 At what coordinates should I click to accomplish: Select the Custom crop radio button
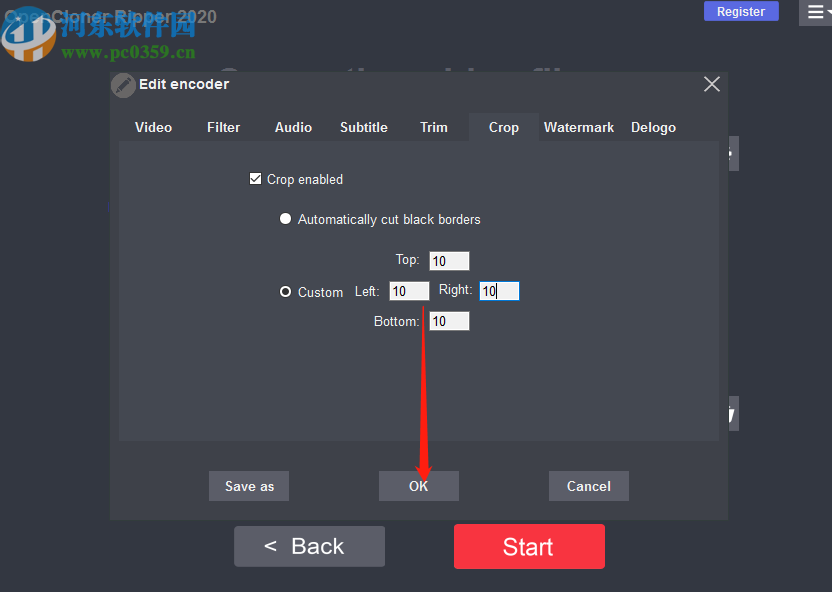coord(285,291)
